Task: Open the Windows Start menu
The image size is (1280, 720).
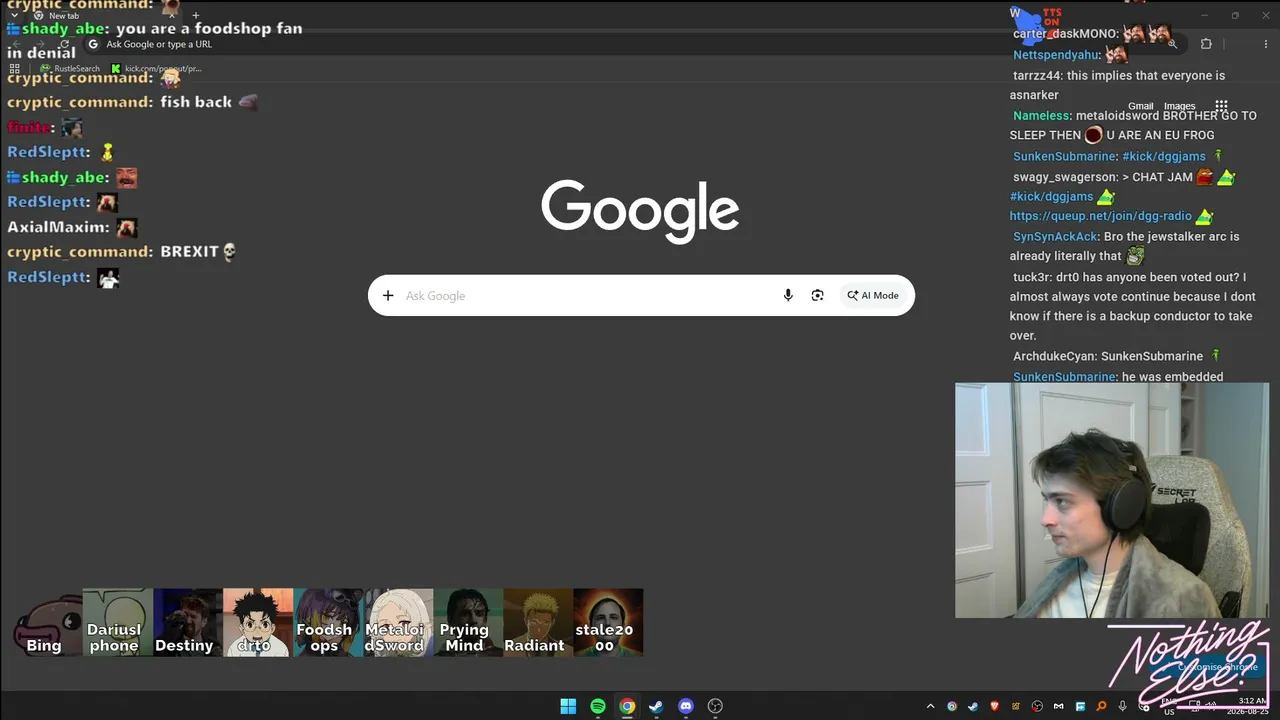Action: 568,706
